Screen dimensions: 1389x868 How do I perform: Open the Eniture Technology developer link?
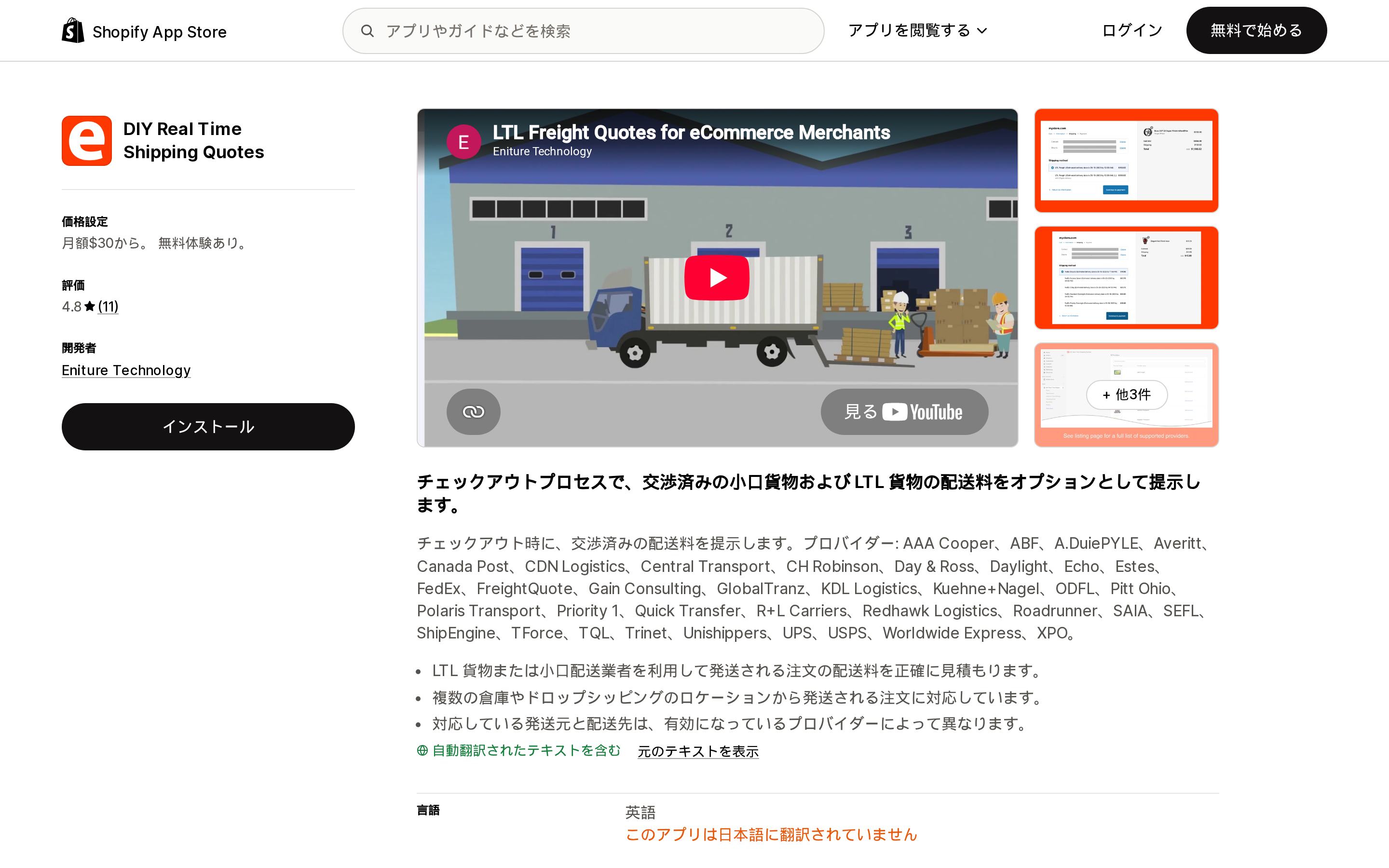click(x=126, y=370)
